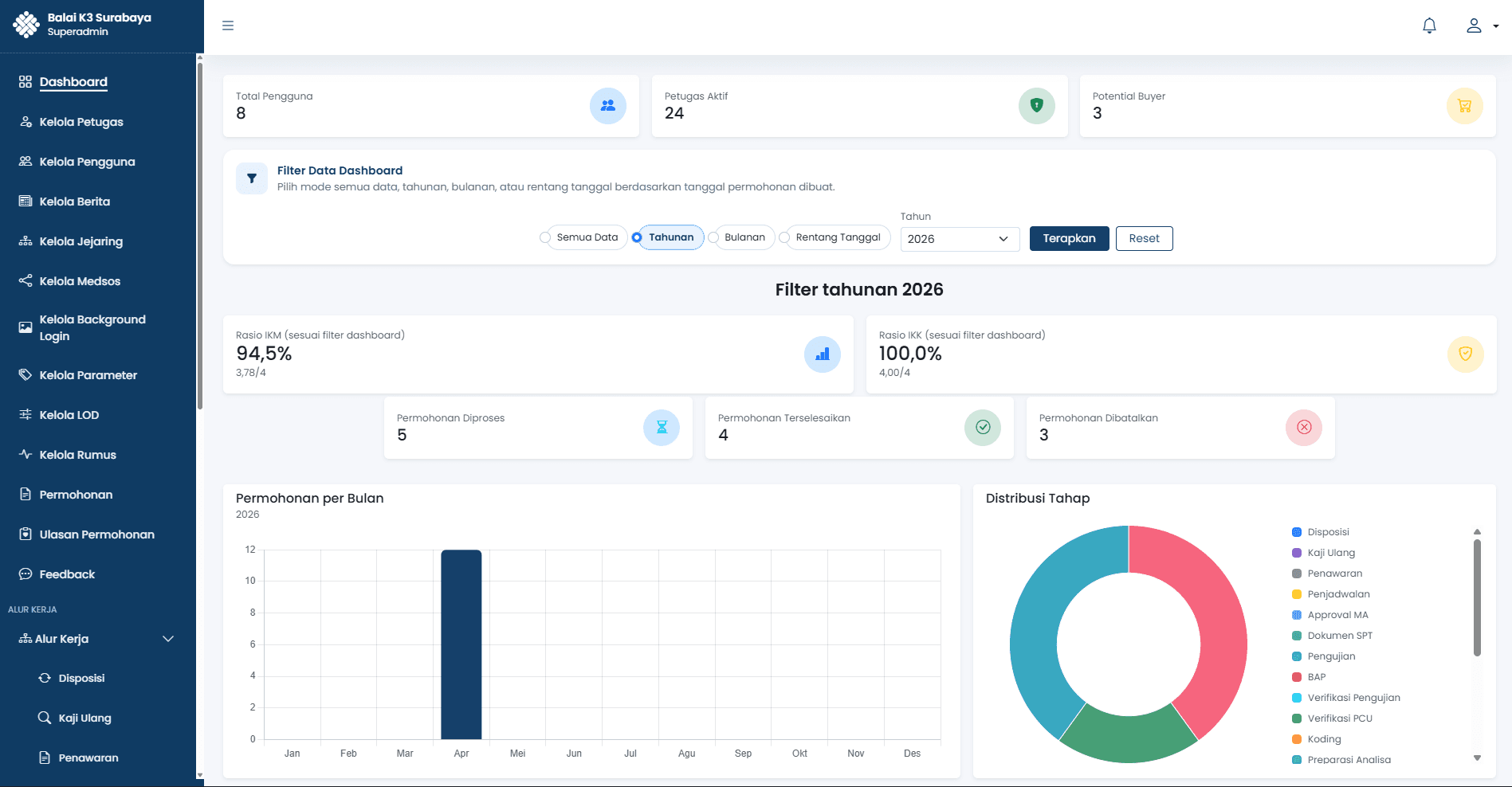Click the Kelola Pengguna people icon
Viewport: 1512px width, 787px height.
tap(26, 161)
